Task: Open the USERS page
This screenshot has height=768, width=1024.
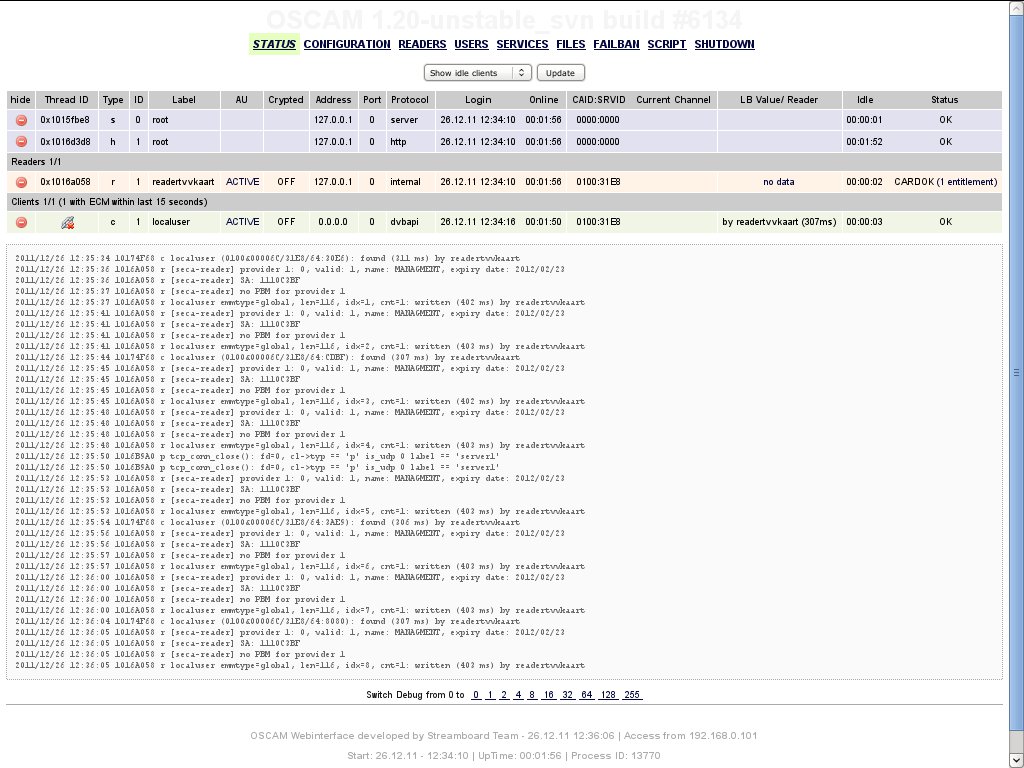Action: click(472, 44)
